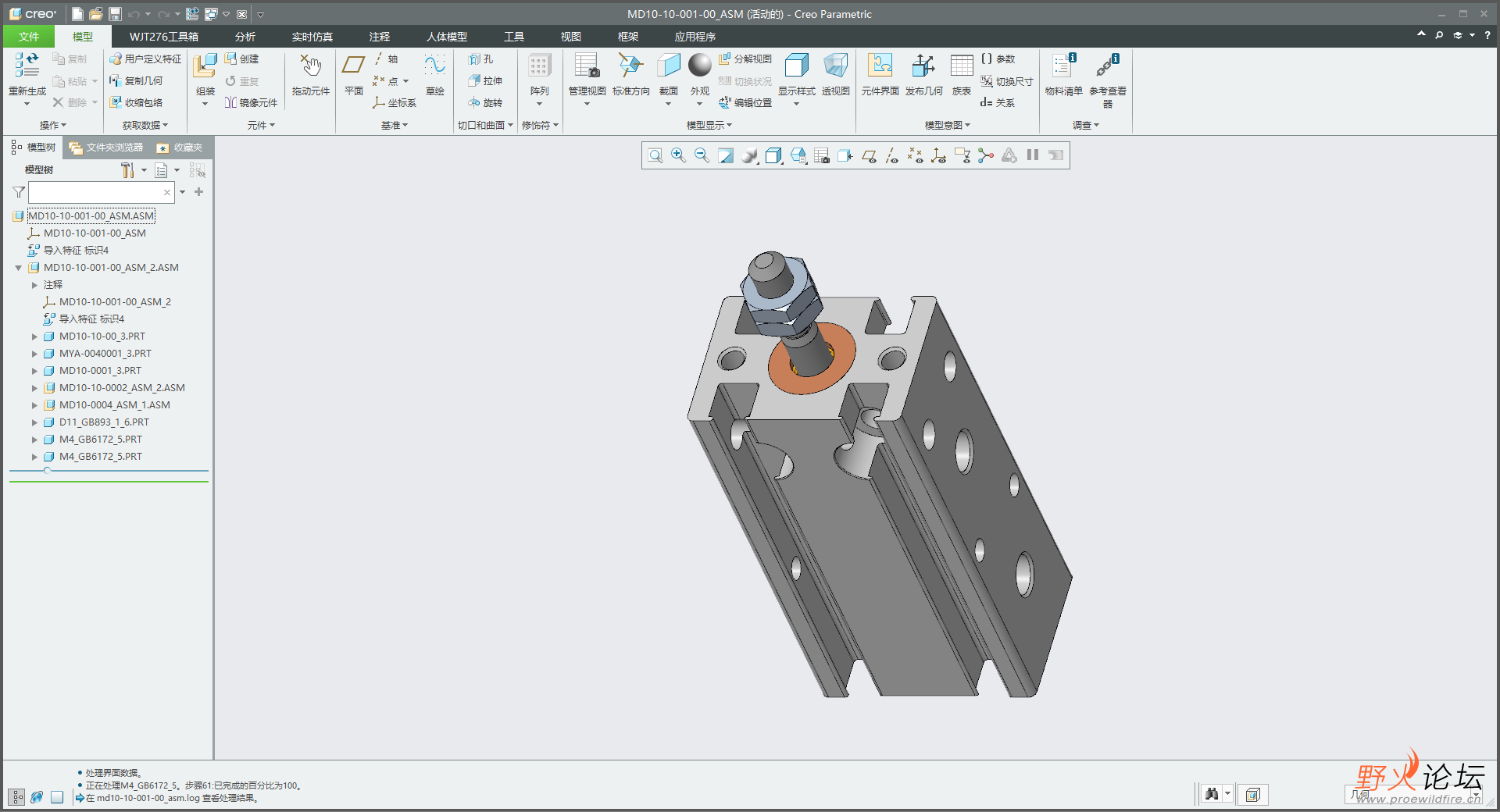Switch to the 注释 ribbon tab
This screenshot has width=1500, height=812.
(380, 37)
